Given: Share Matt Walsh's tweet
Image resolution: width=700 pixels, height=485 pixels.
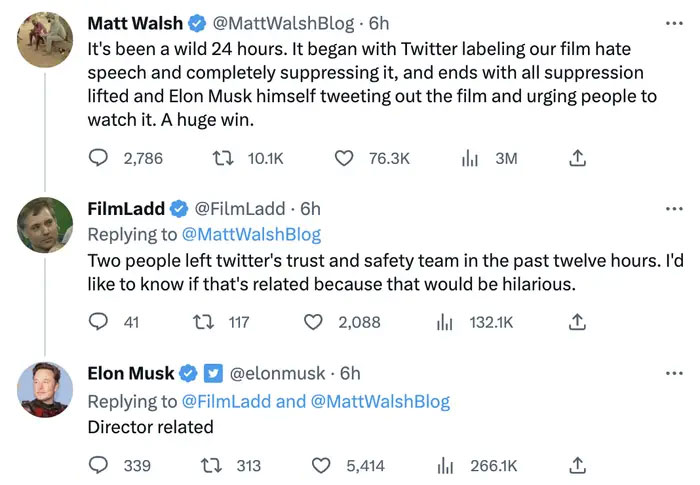Looking at the screenshot, I should tap(576, 158).
